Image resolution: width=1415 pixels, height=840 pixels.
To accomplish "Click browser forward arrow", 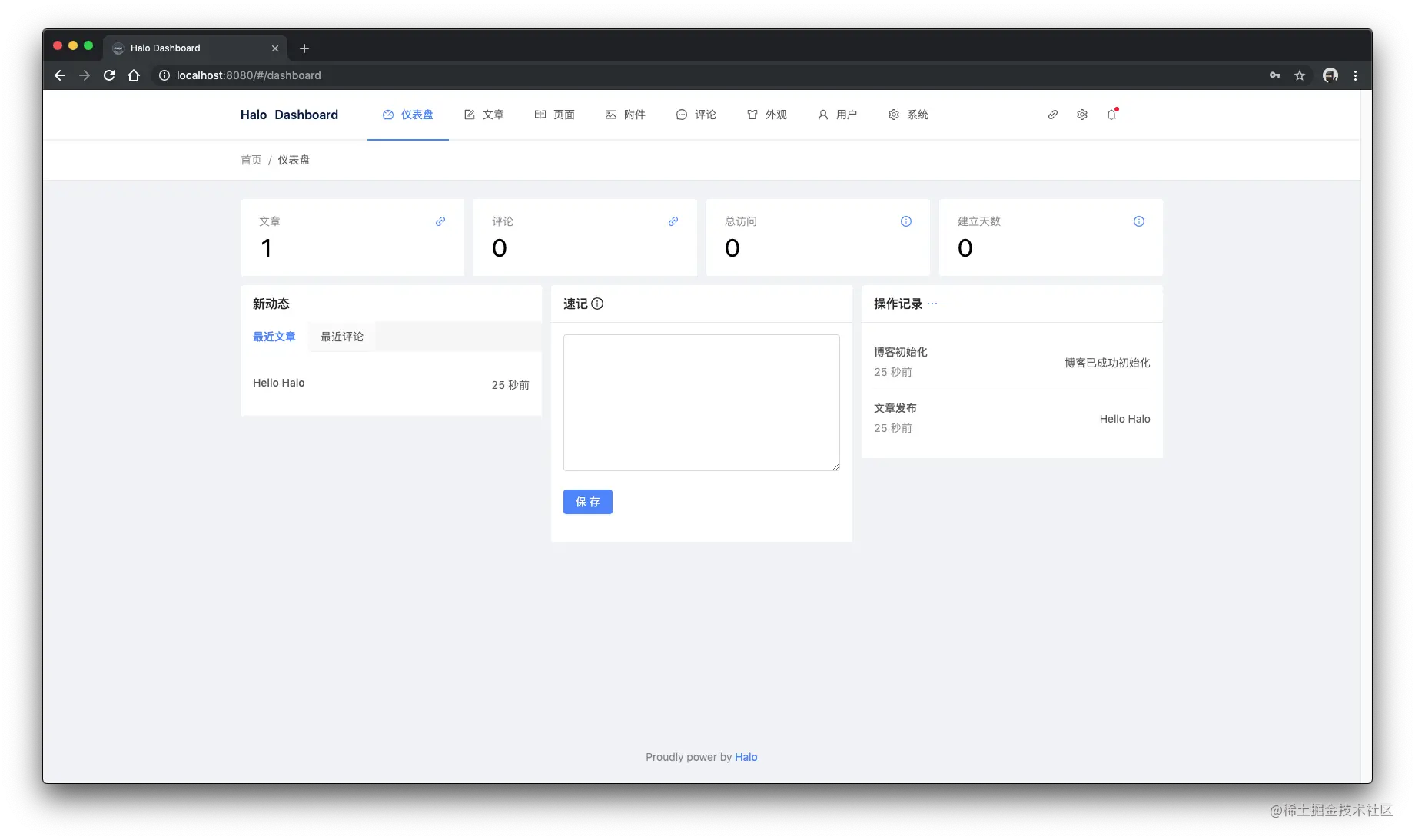I will pyautogui.click(x=85, y=75).
